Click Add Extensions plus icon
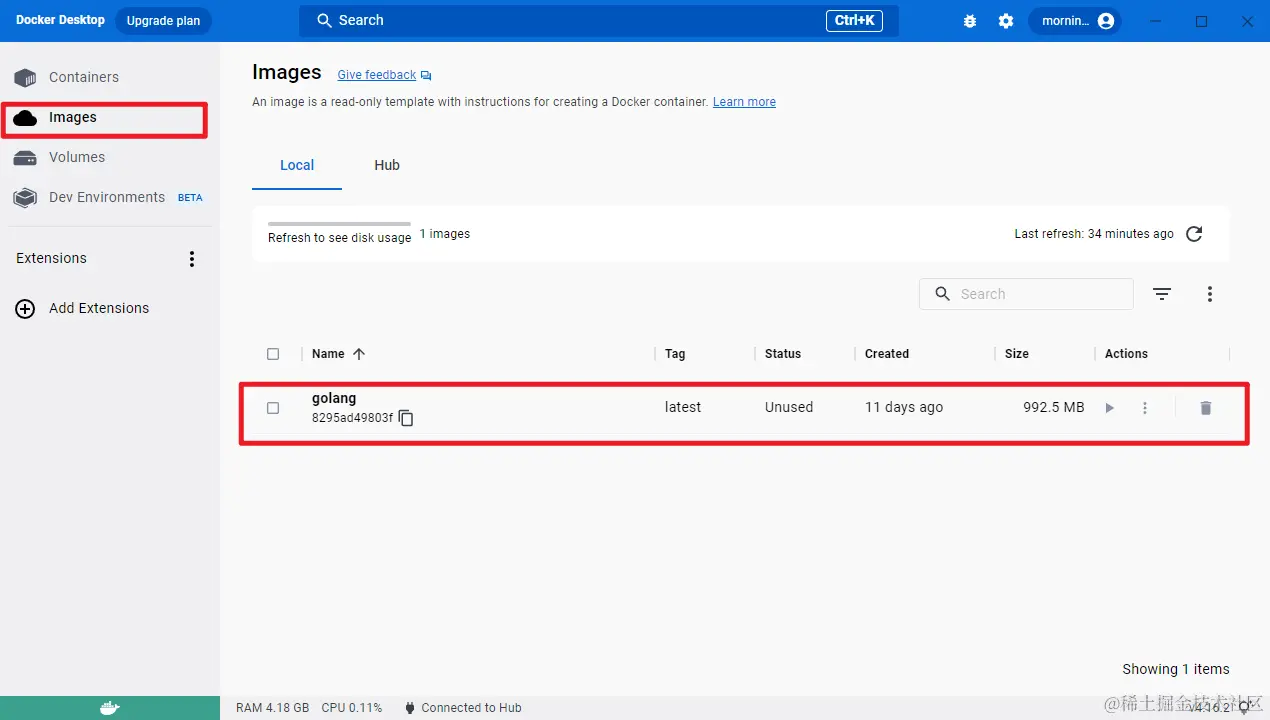1270x720 pixels. pyautogui.click(x=25, y=309)
